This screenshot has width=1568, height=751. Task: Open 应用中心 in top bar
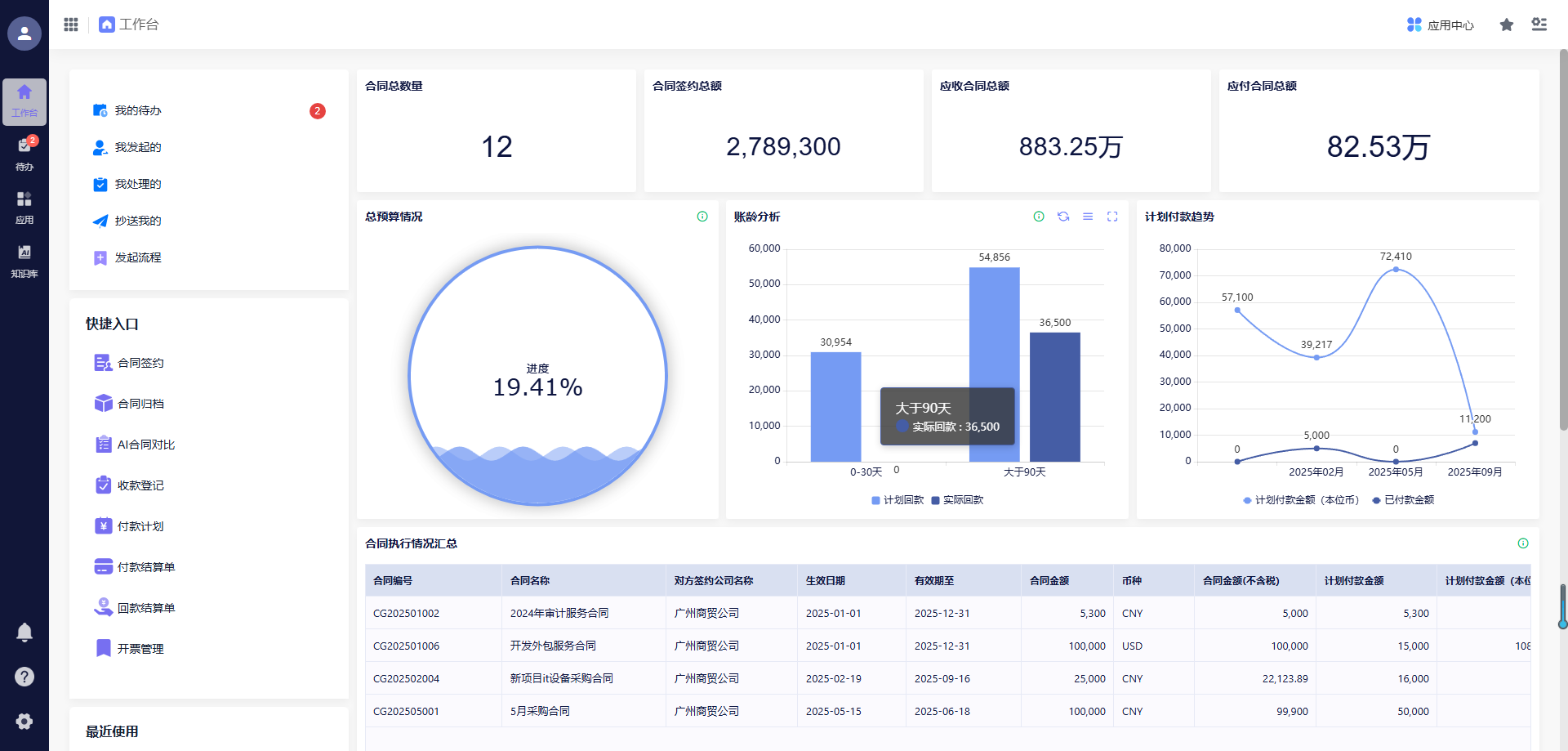coord(1441,25)
